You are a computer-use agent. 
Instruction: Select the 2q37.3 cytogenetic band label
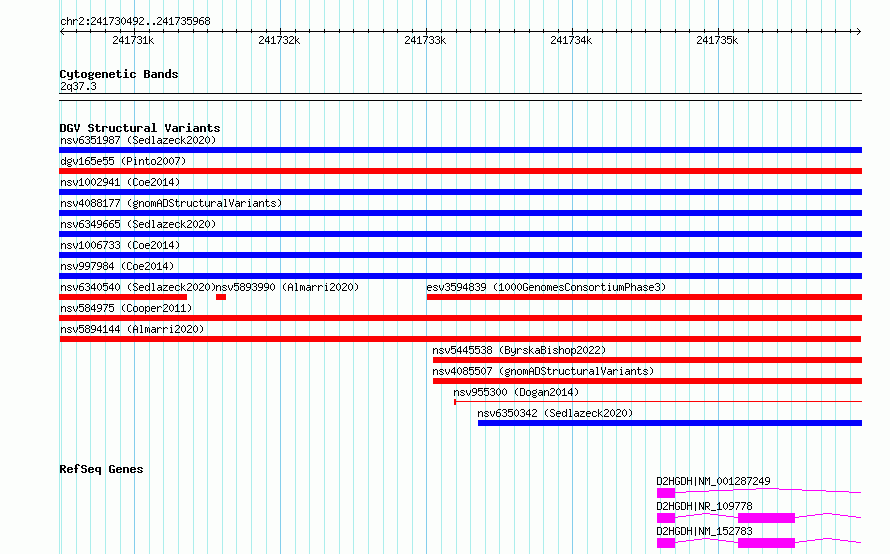pyautogui.click(x=78, y=87)
